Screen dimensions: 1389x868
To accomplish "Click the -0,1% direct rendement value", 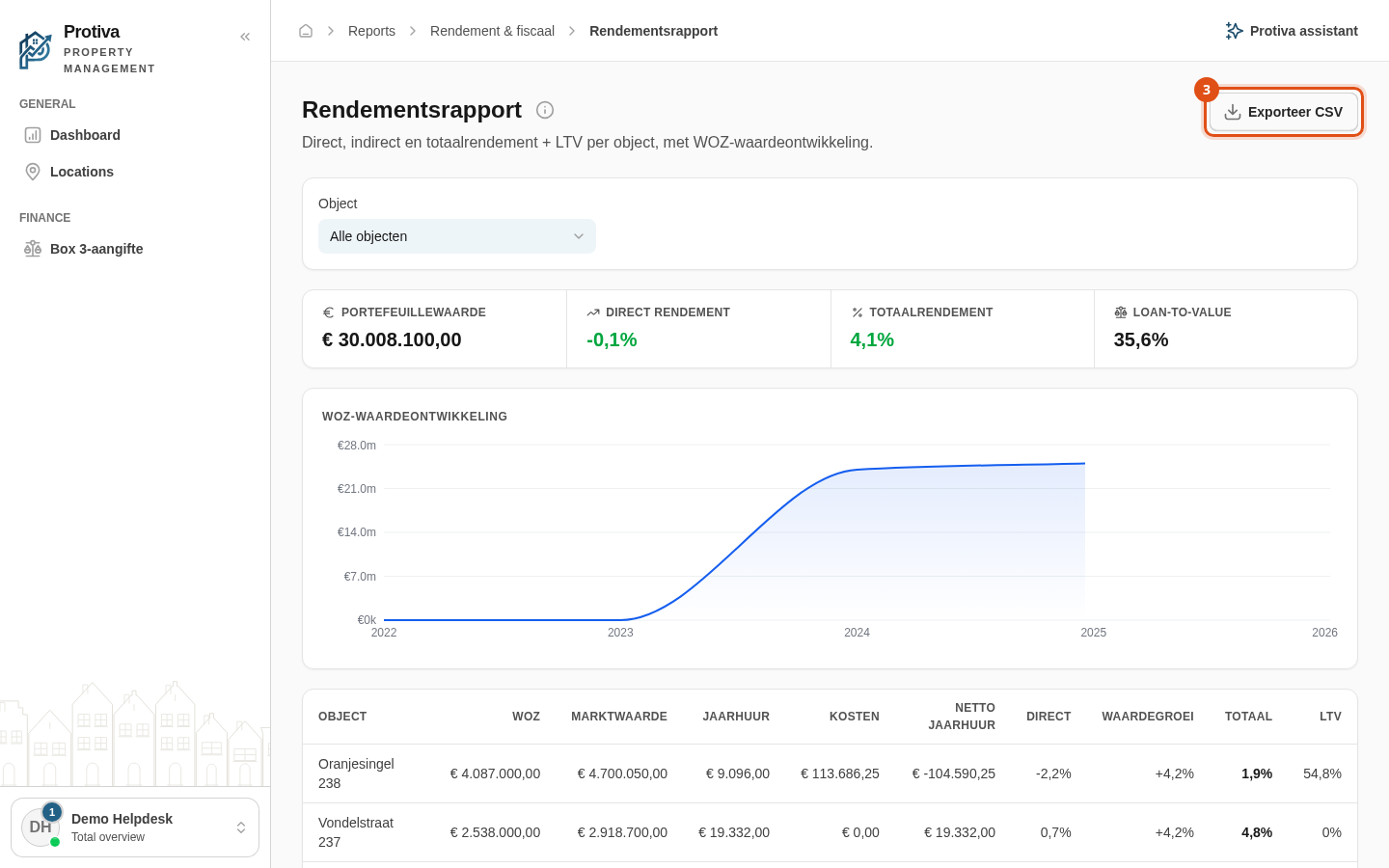I will 612,339.
